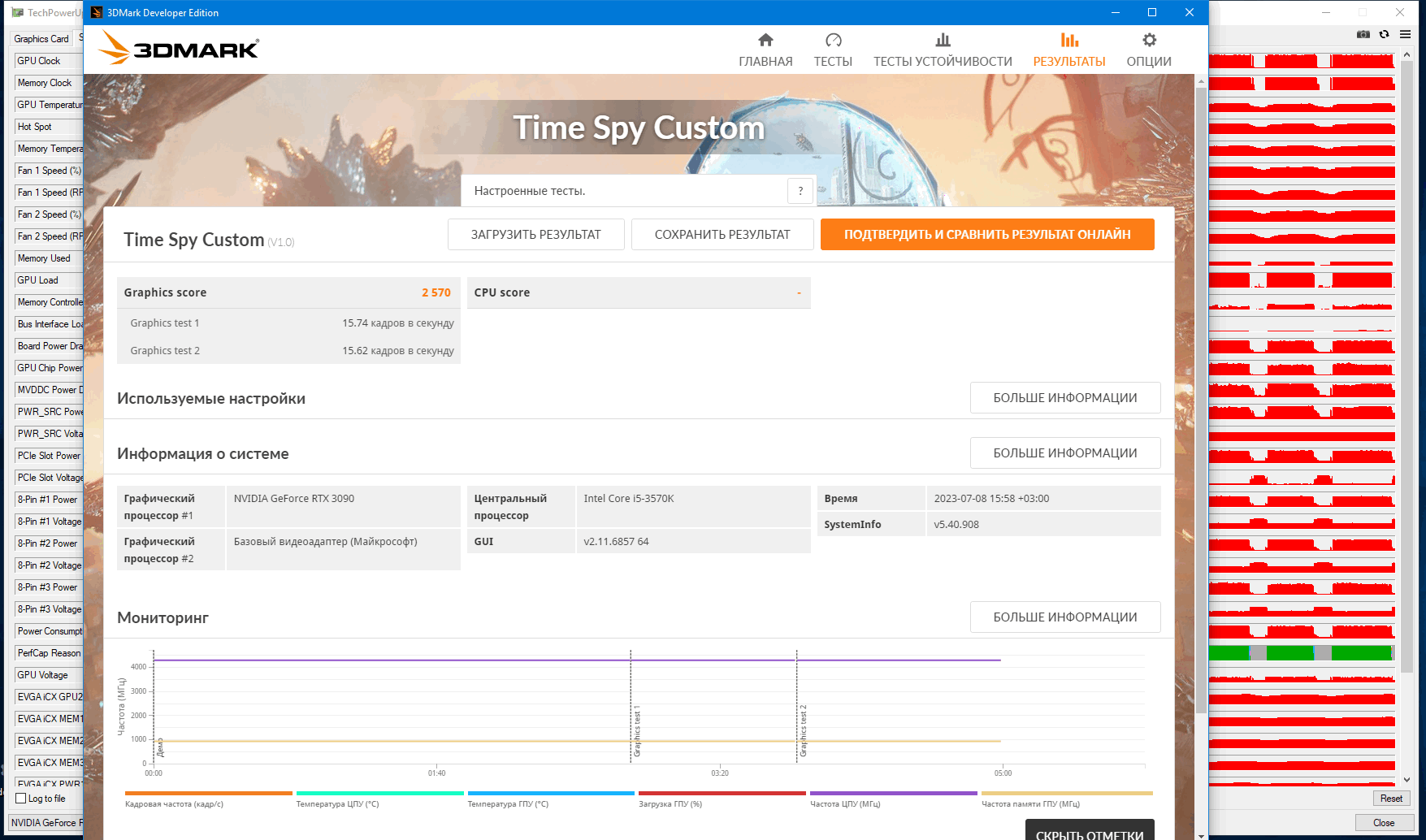
Task: Click 3DMark title bar app icon
Action: tap(97, 12)
